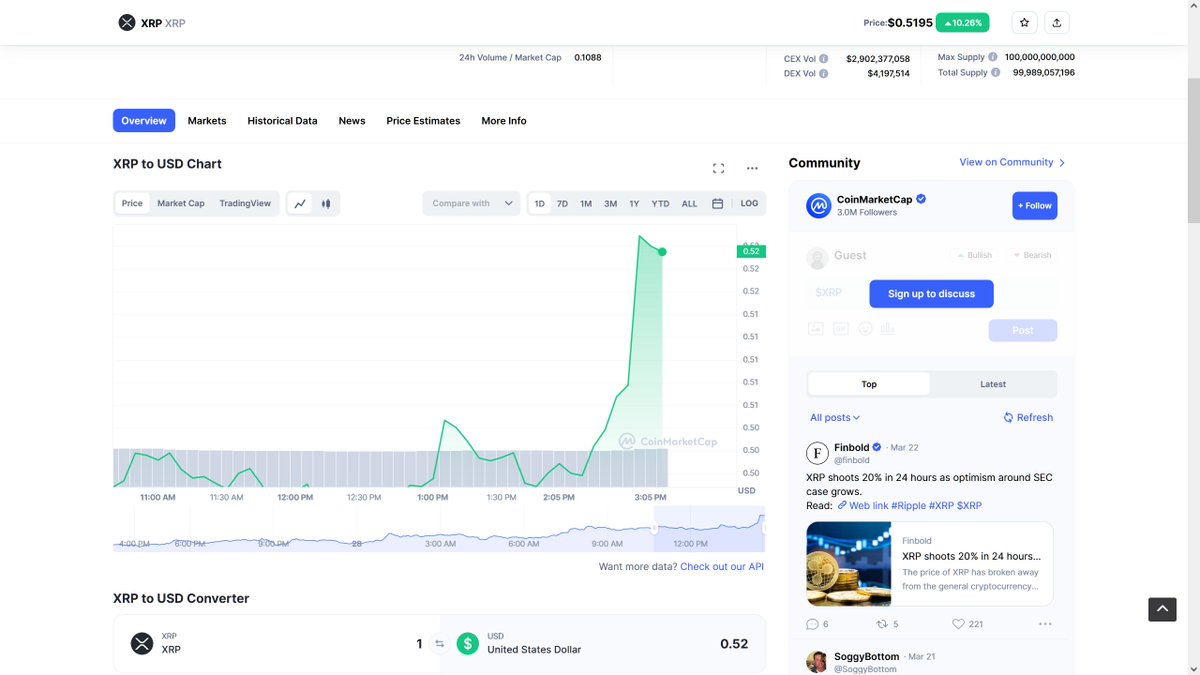Open the Markets tab

click(x=207, y=121)
